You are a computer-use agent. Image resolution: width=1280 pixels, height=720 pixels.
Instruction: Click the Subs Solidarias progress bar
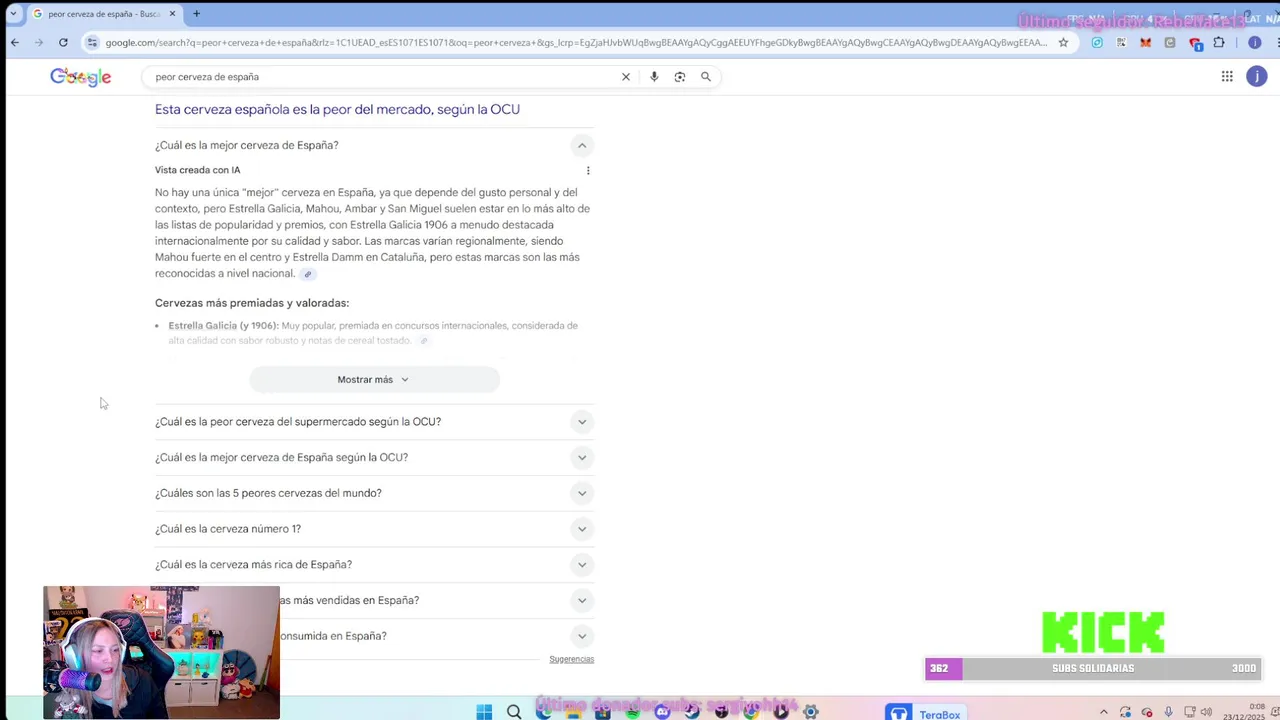coord(1092,668)
